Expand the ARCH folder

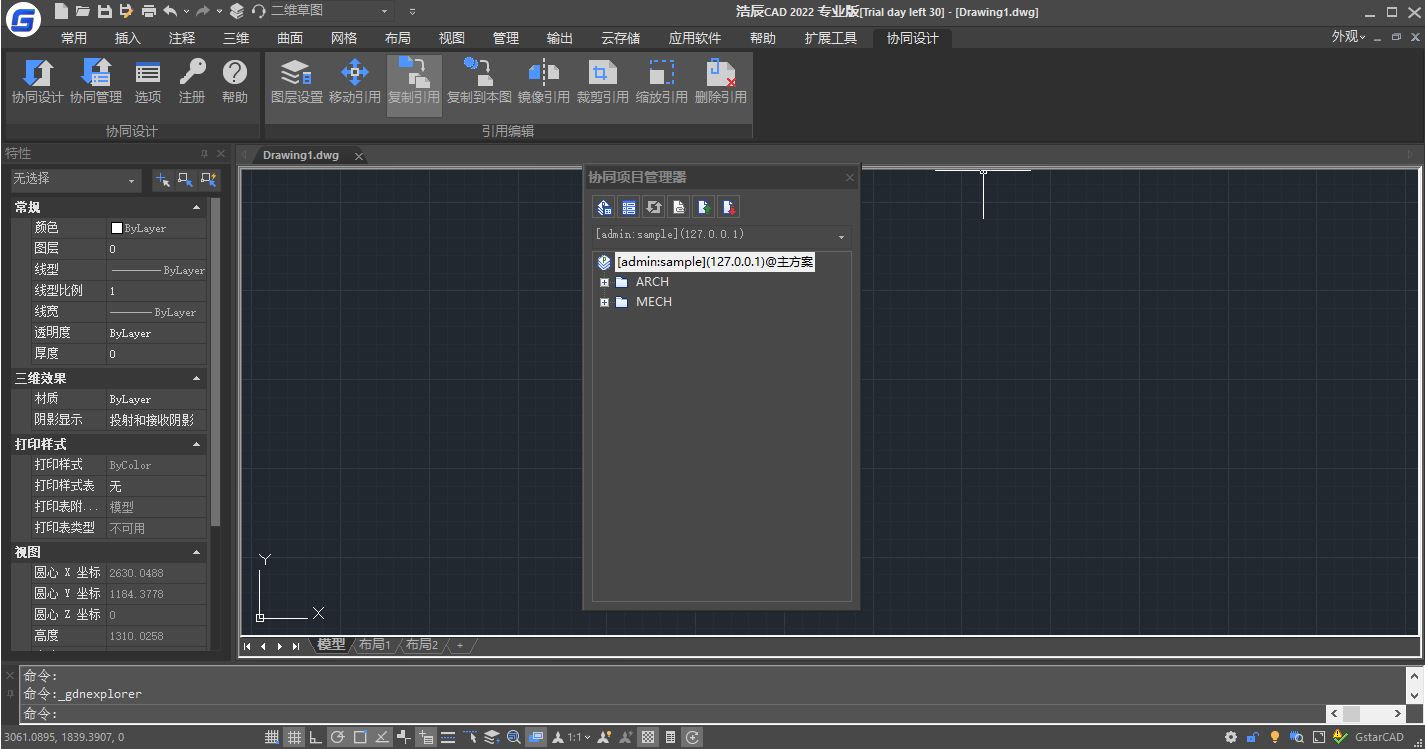(x=604, y=282)
